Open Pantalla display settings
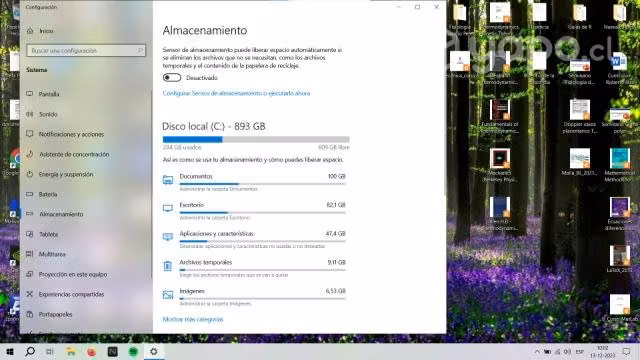 tap(43, 94)
